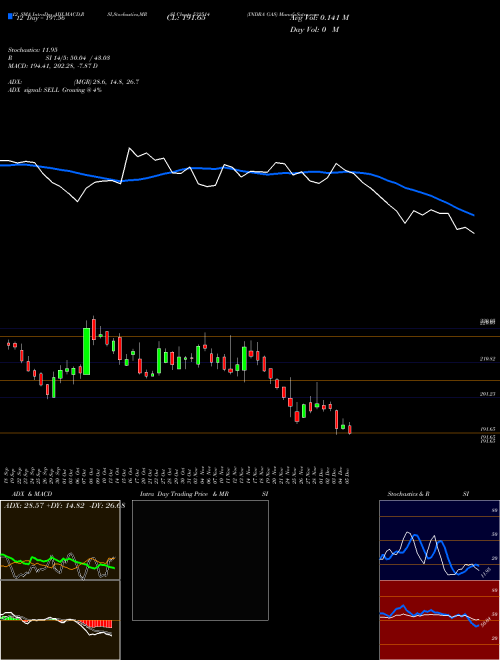The height and width of the screenshot is (660, 500).
Task: Click the 'Day Vol: 0 M' text
Action: click(314, 30)
